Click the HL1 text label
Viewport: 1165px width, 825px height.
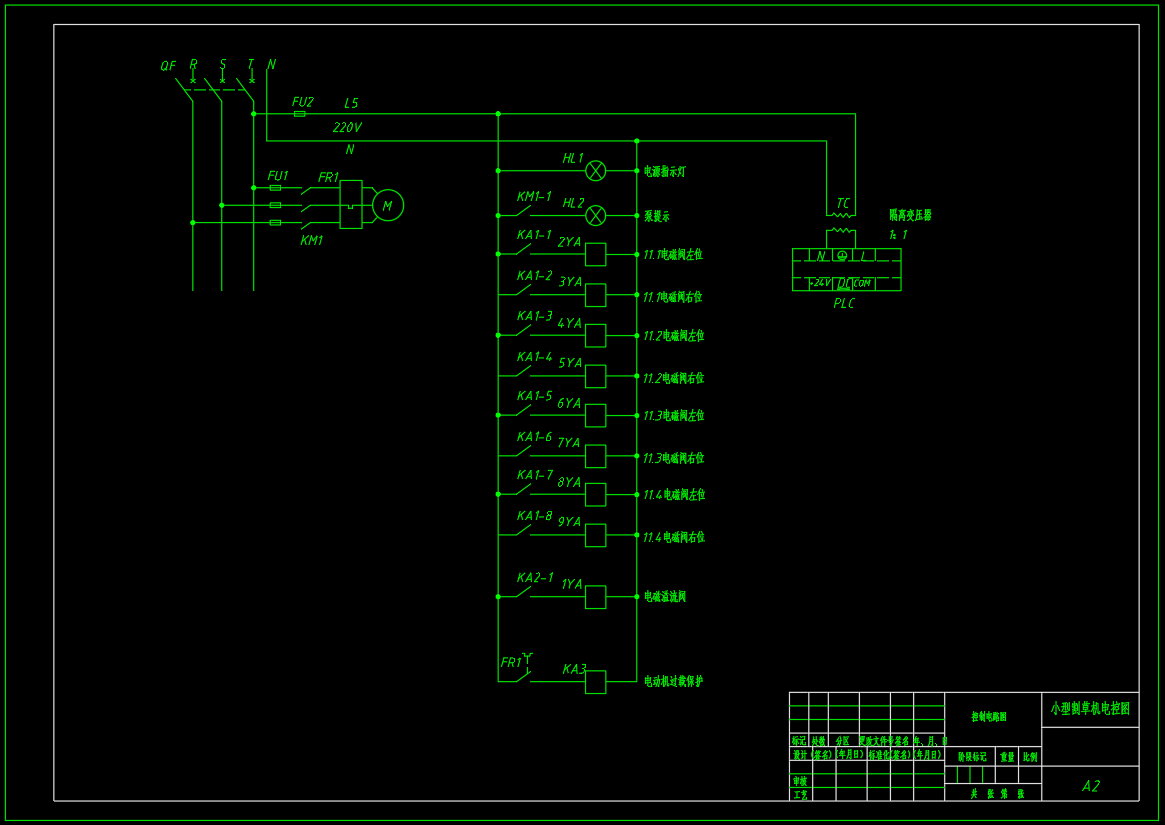tap(573, 158)
